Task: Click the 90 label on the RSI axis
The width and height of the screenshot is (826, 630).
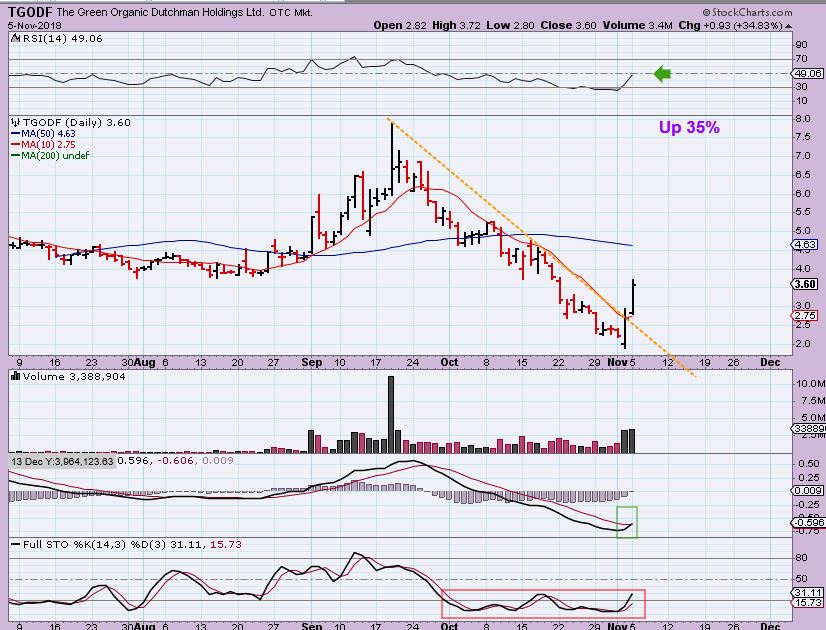Action: 801,45
